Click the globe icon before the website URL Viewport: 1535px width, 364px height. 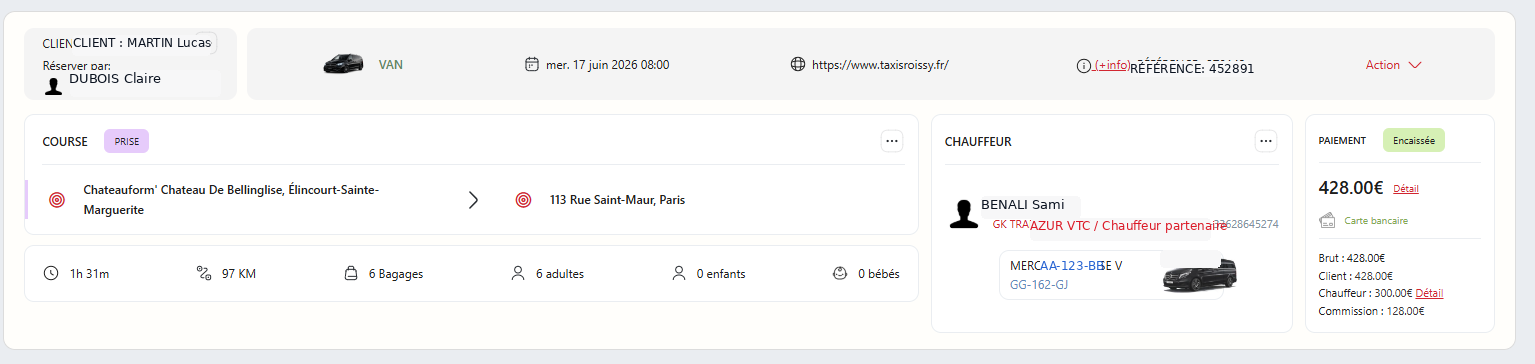[x=798, y=64]
